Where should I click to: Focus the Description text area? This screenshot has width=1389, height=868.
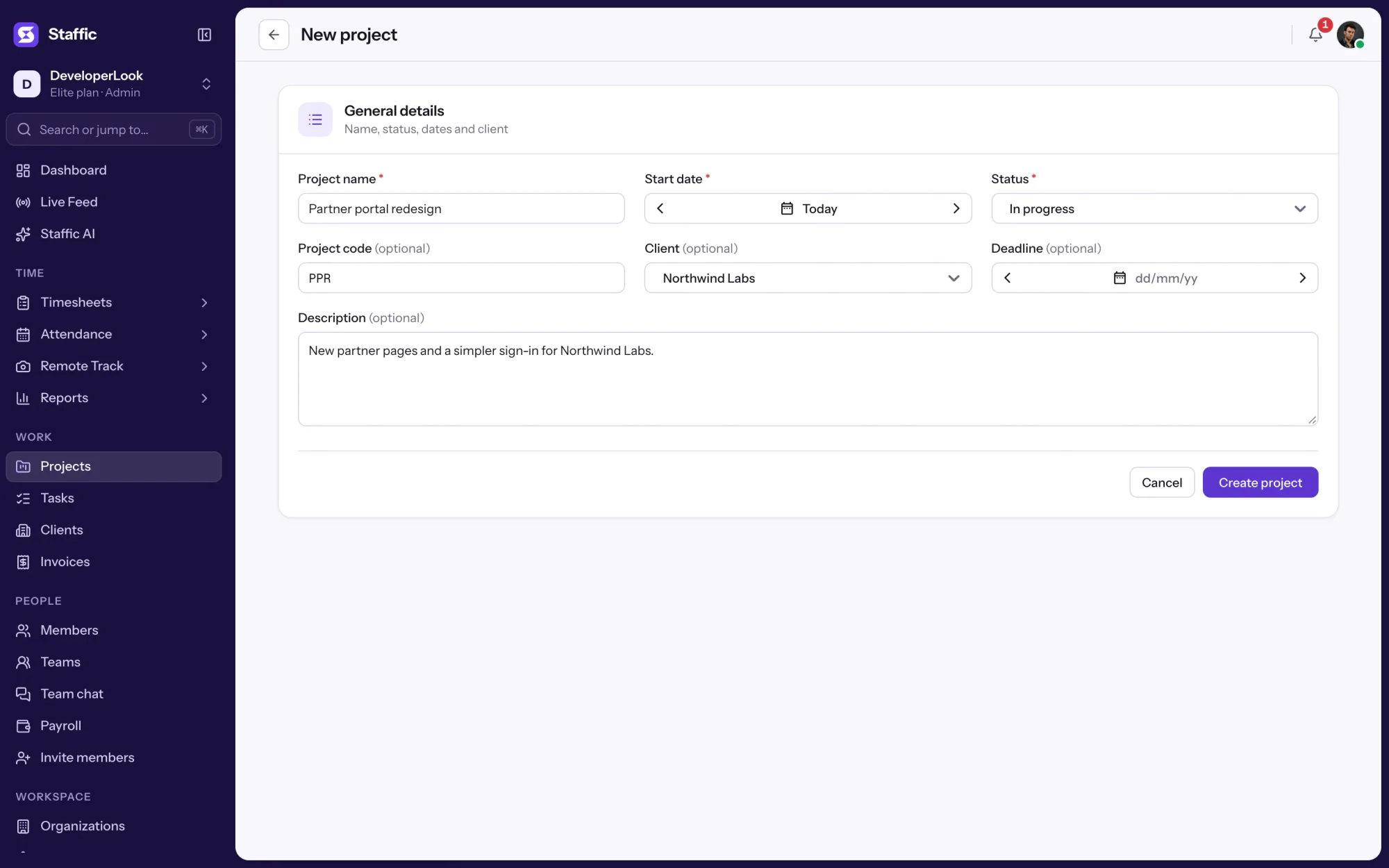(808, 379)
